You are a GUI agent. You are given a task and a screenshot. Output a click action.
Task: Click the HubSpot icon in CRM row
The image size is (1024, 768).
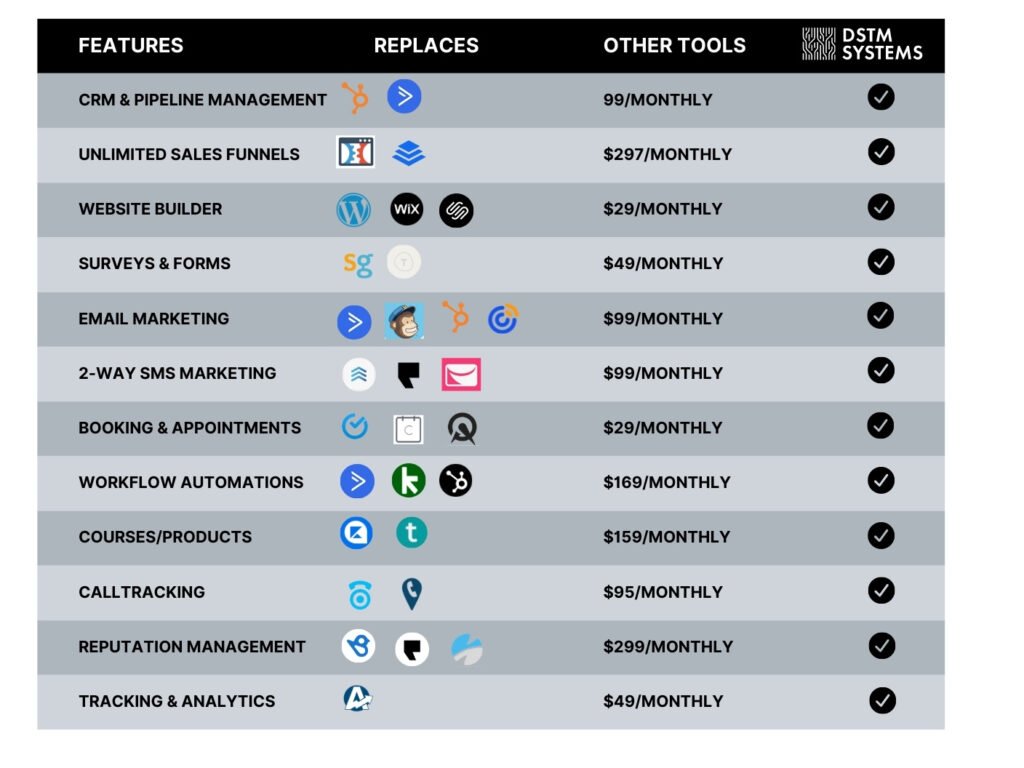354,98
